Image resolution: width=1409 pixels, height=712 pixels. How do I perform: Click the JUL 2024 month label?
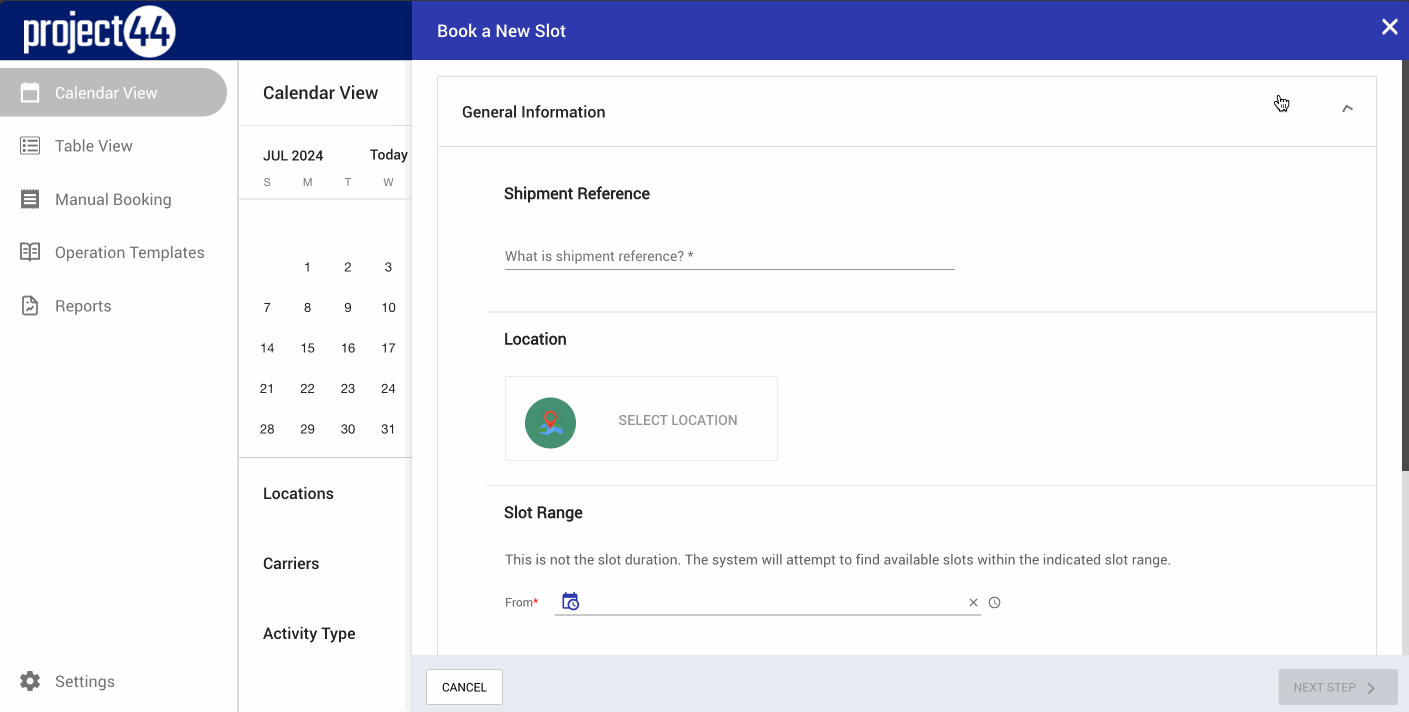point(293,156)
